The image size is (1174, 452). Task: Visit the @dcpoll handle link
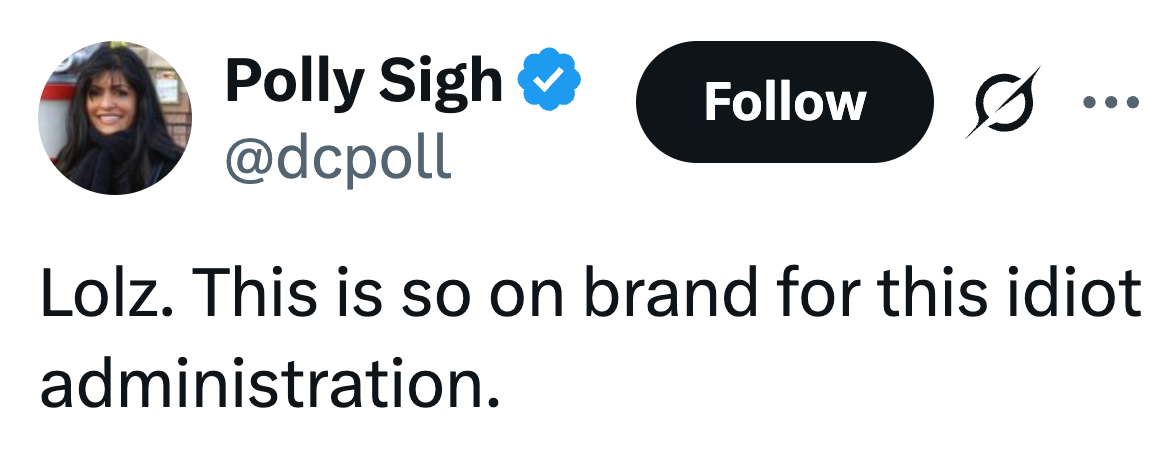coord(337,157)
